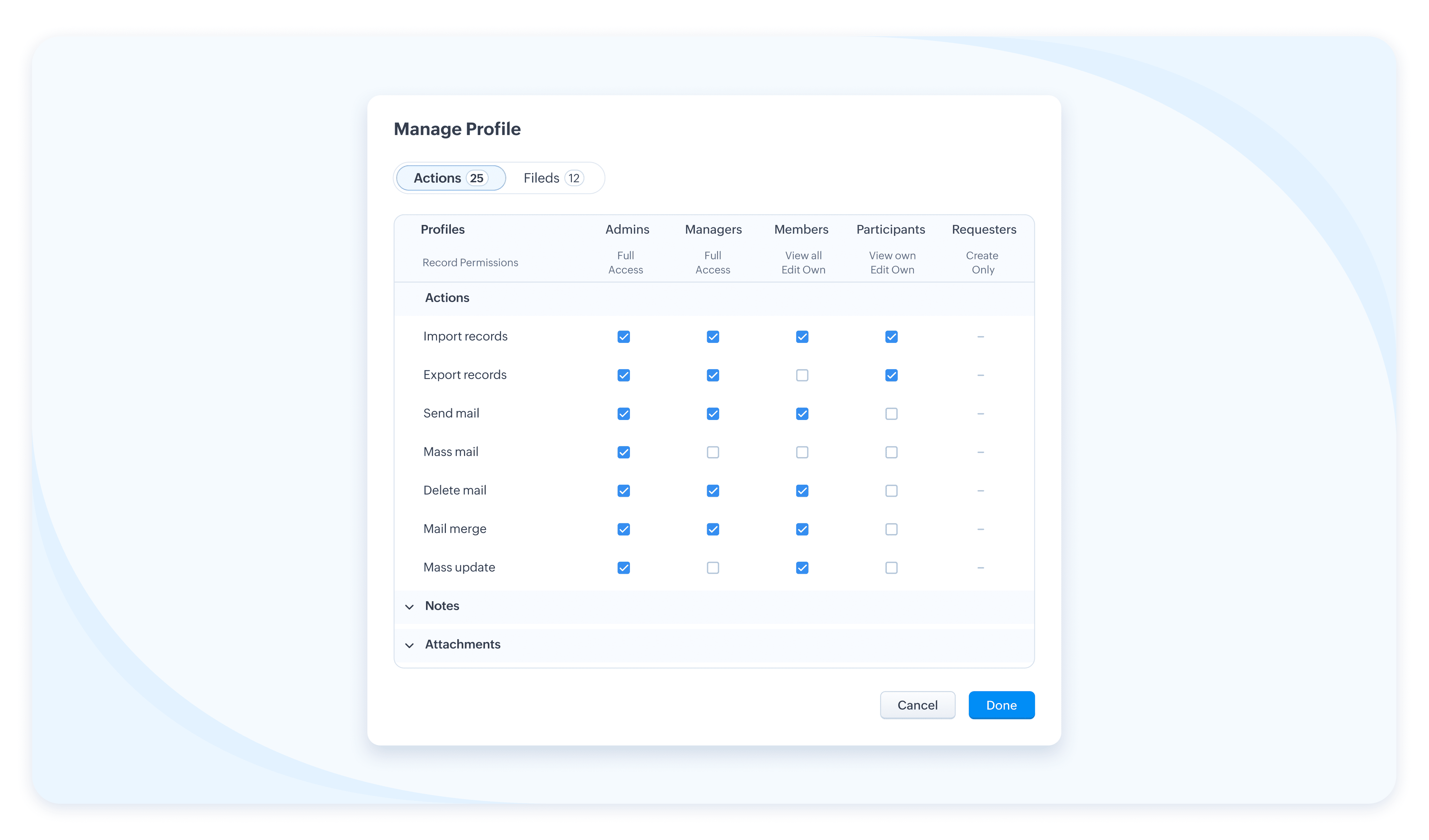
Task: Uncheck Delete mail for Members
Action: (x=802, y=491)
